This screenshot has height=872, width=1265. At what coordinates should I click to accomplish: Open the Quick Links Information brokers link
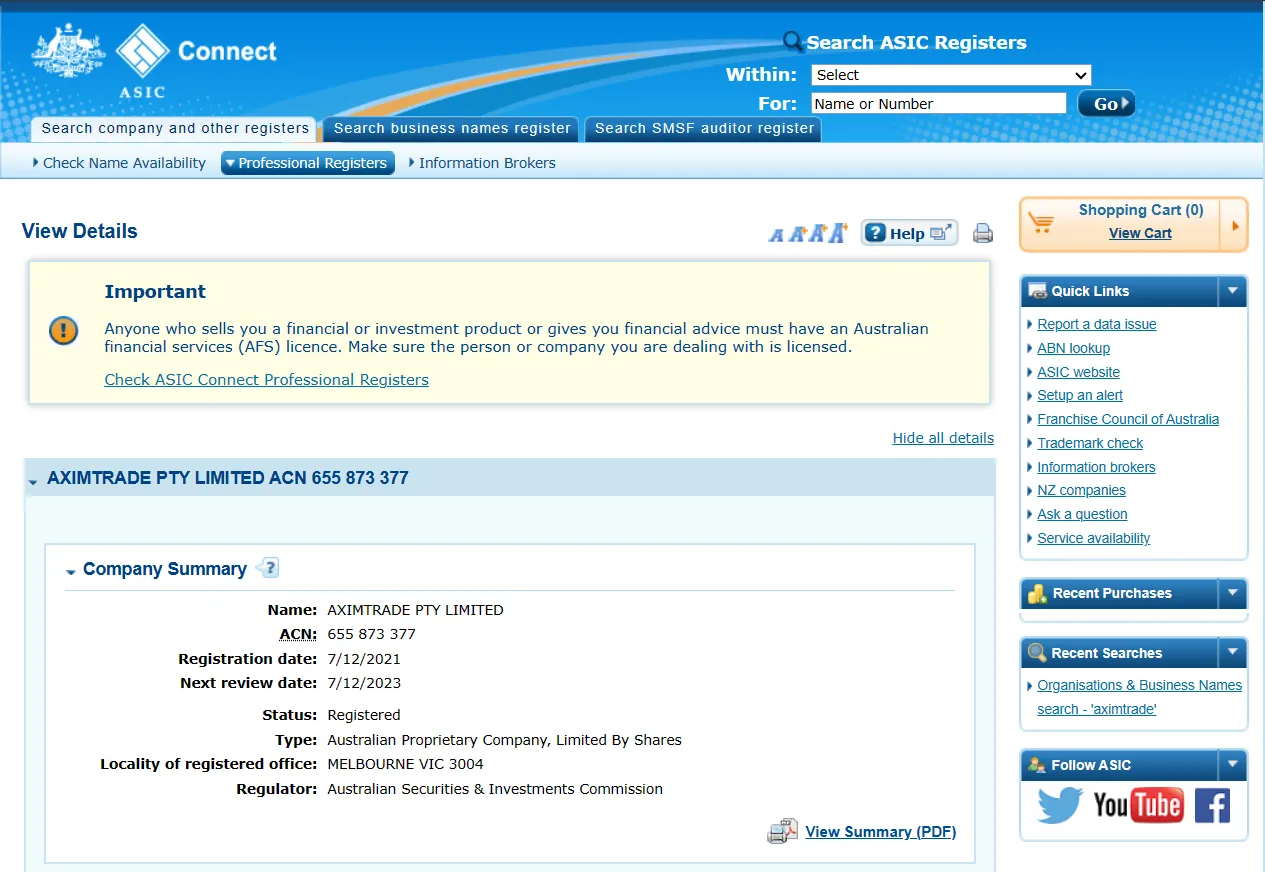1096,467
